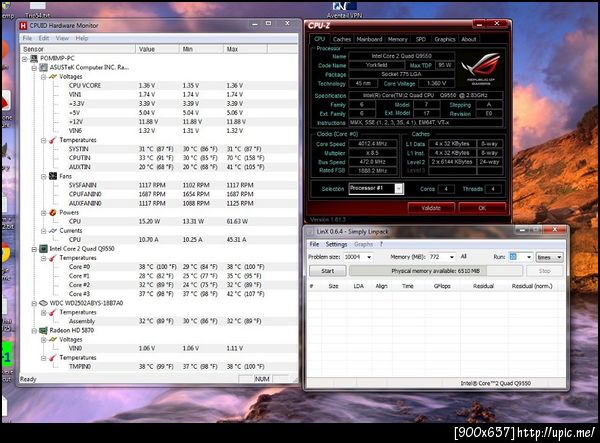Click the GFlops column header in LinX

coord(442,286)
